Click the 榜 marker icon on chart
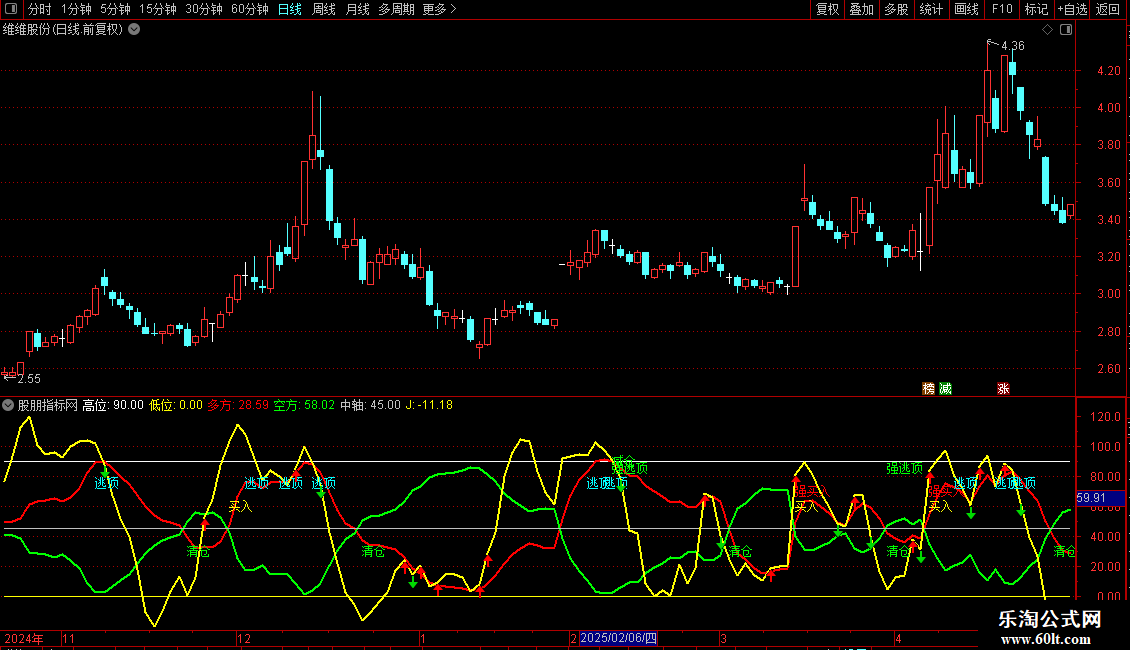The height and width of the screenshot is (650, 1130). coord(929,388)
